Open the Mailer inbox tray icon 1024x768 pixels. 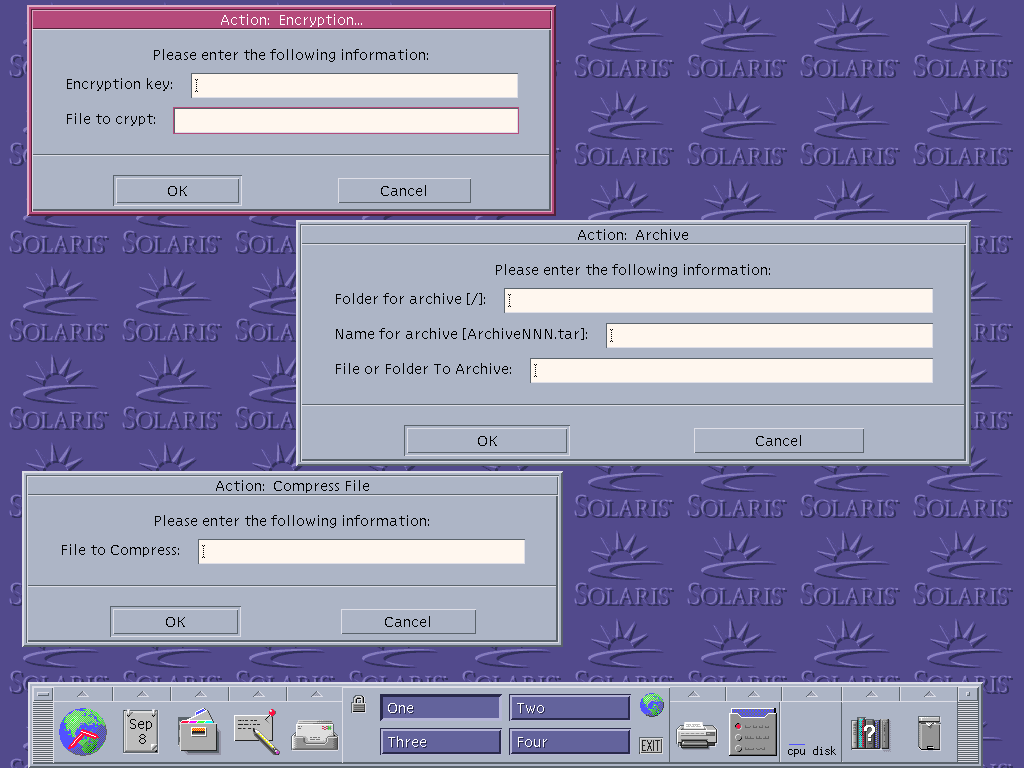[x=315, y=734]
